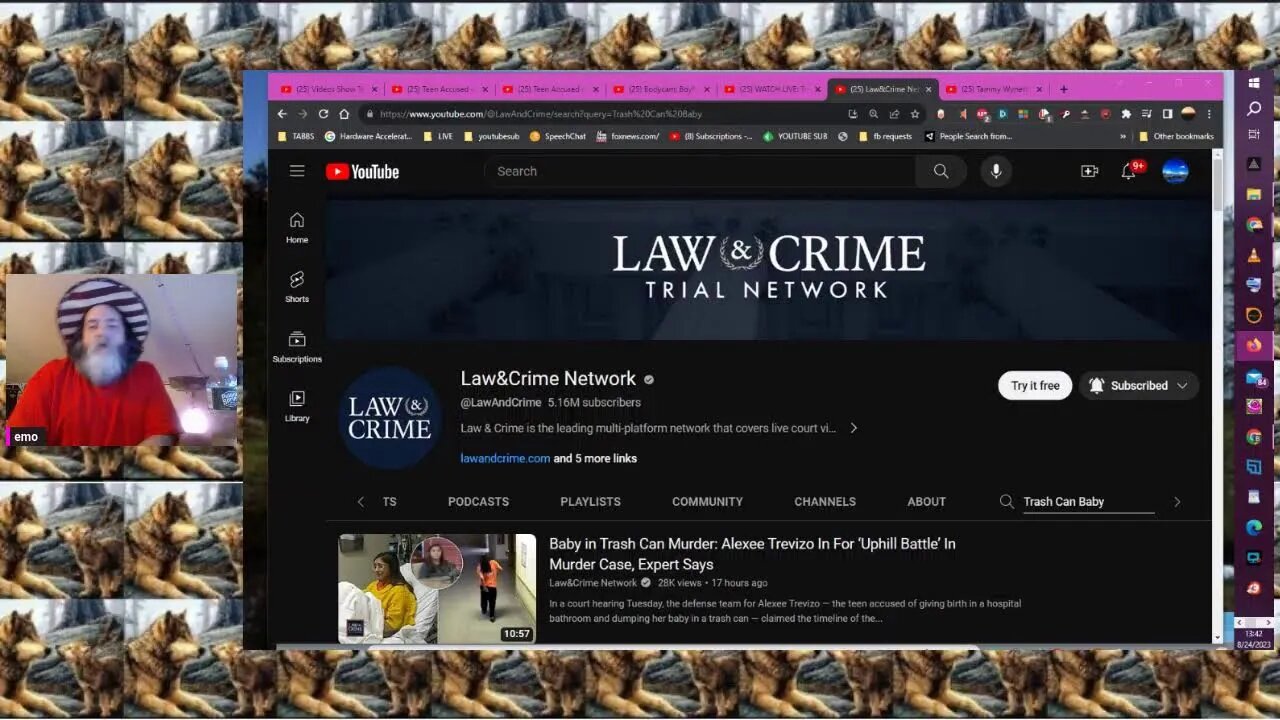Open the LIVE bookmark folder

438,136
